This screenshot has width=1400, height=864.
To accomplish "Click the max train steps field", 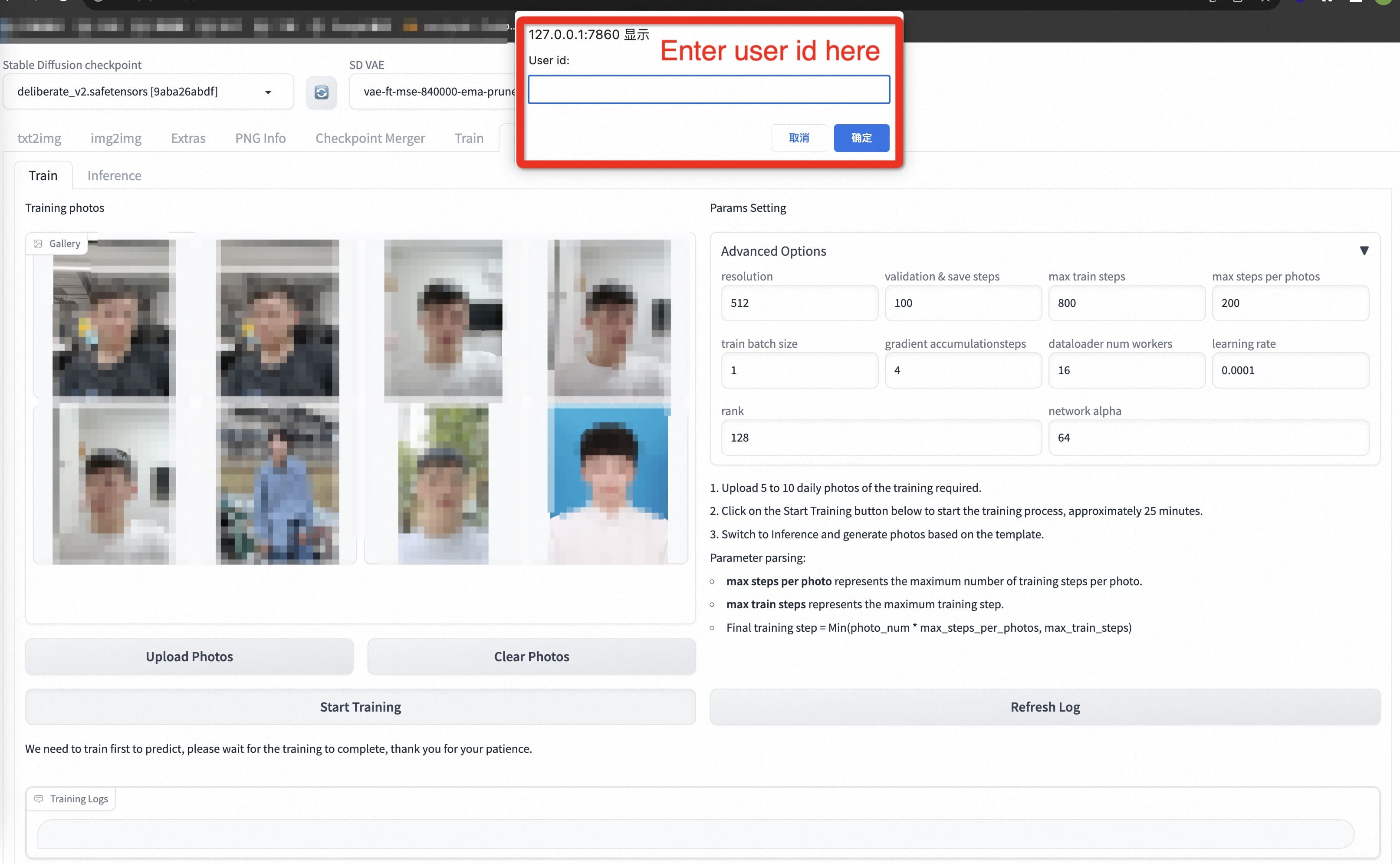I will click(x=1126, y=303).
